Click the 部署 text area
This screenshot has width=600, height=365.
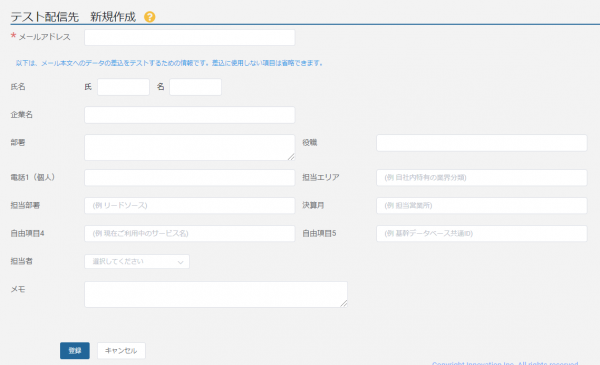[x=190, y=147]
